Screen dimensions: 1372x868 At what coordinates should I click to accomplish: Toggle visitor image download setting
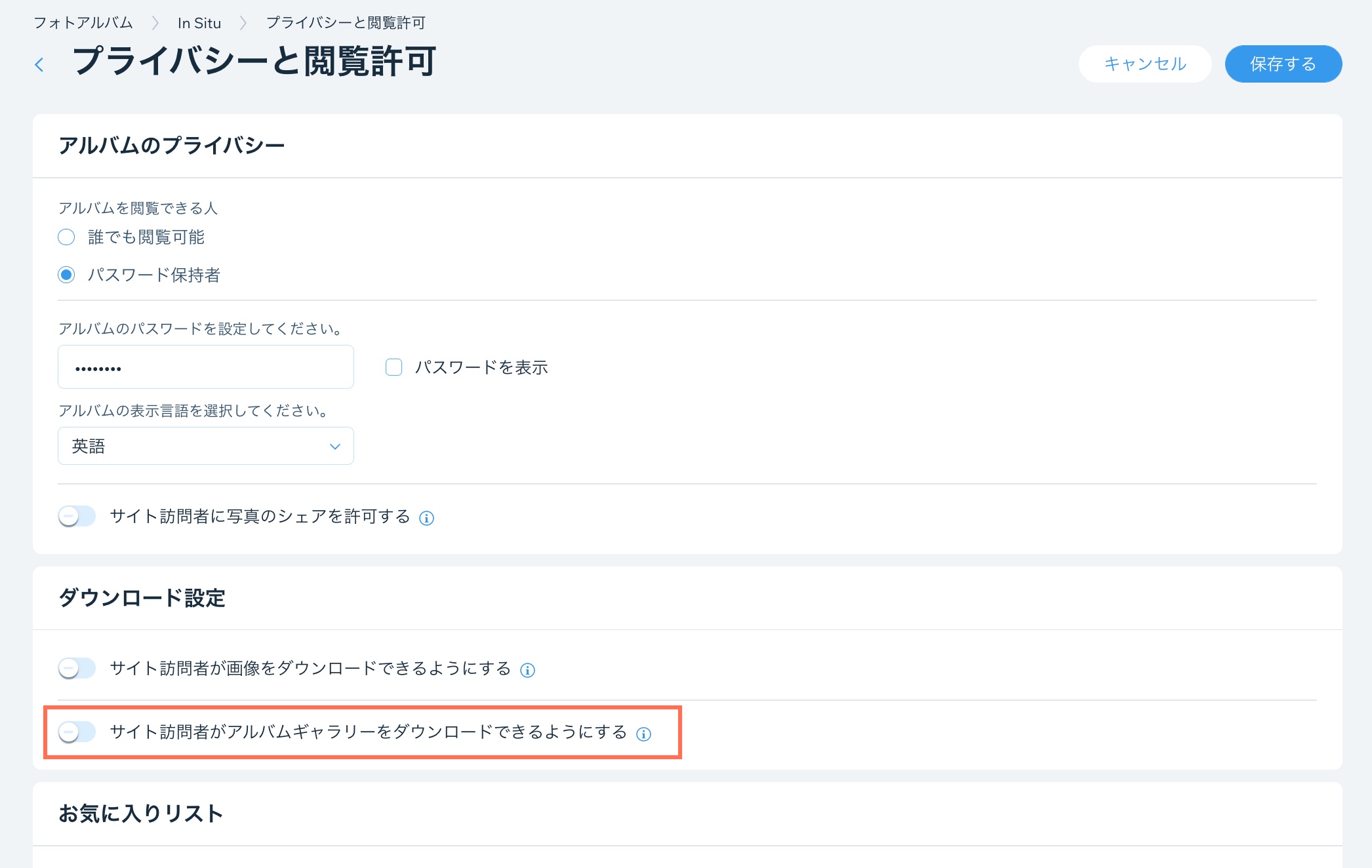coord(77,668)
